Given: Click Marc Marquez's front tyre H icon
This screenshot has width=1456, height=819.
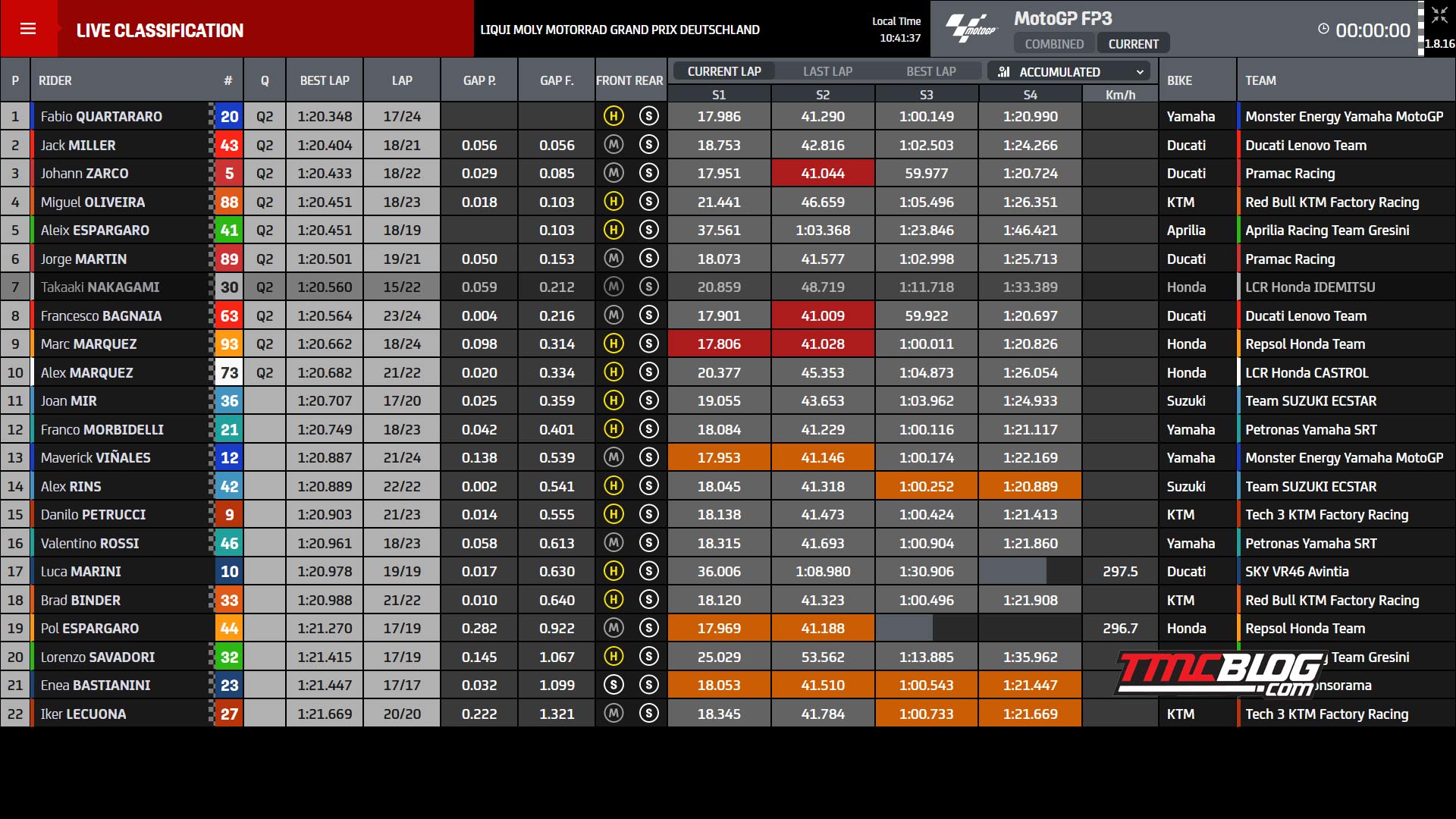Looking at the screenshot, I should pyautogui.click(x=613, y=344).
